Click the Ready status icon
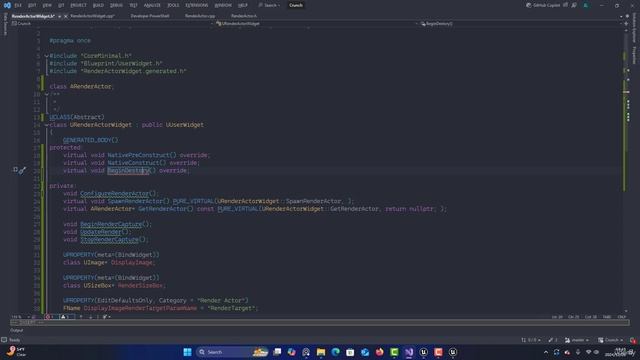Viewport: 640px width, 360px height. tap(4, 340)
